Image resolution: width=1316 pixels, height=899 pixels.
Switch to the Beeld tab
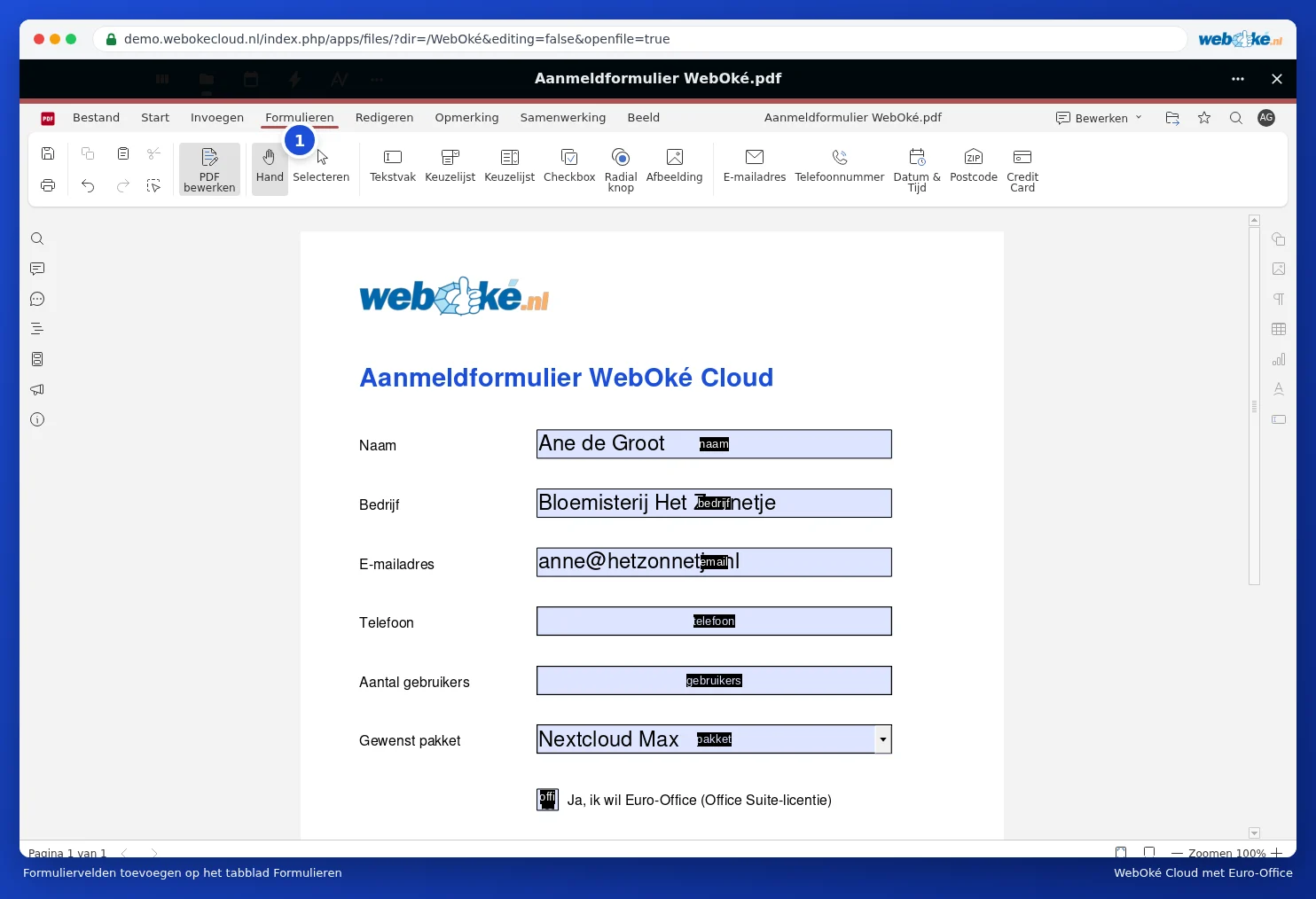[644, 117]
